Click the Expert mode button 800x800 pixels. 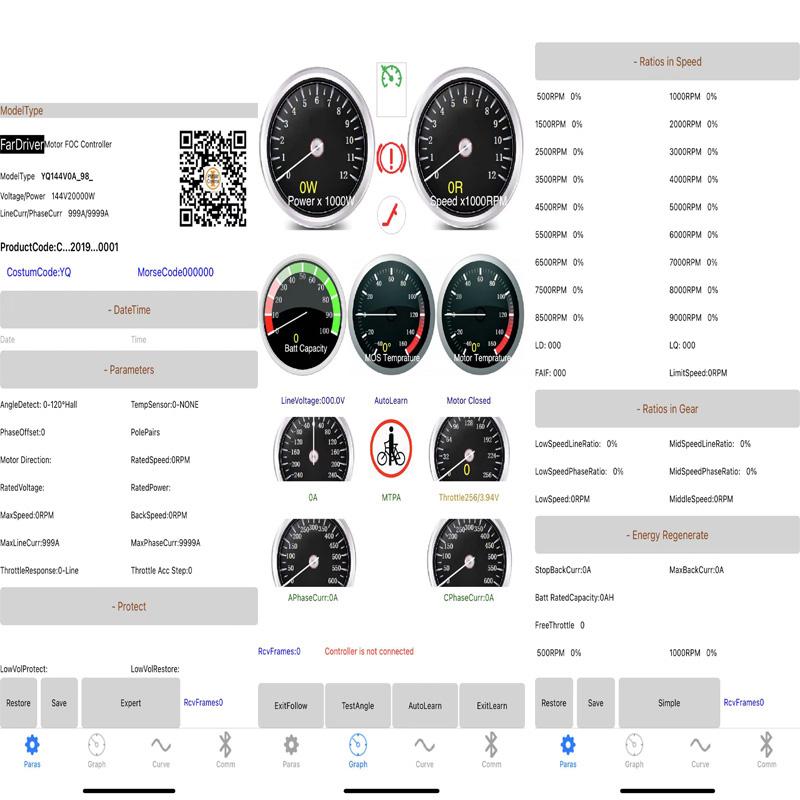pyautogui.click(x=131, y=703)
